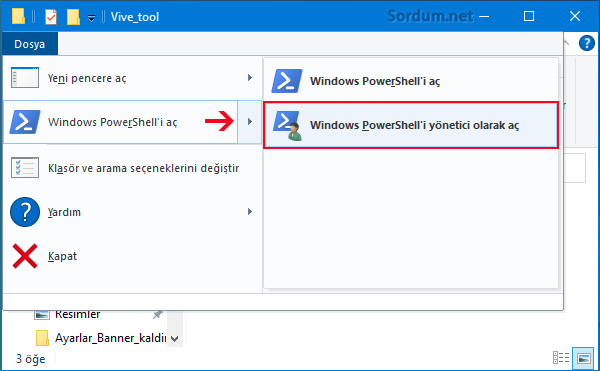Screen dimensions: 600x371
Task: Click the properties checkmark icon in title bar
Action: [51, 17]
